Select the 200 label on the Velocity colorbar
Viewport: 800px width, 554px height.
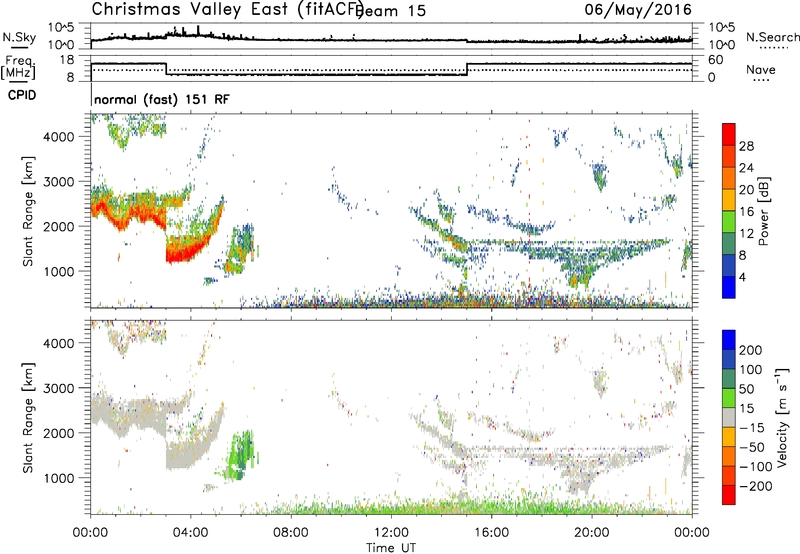(751, 350)
